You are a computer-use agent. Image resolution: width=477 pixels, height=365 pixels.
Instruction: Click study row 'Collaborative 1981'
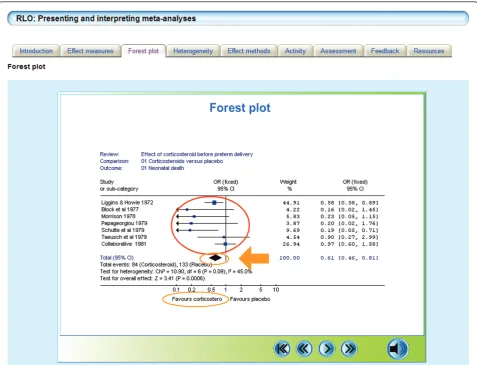coord(124,244)
